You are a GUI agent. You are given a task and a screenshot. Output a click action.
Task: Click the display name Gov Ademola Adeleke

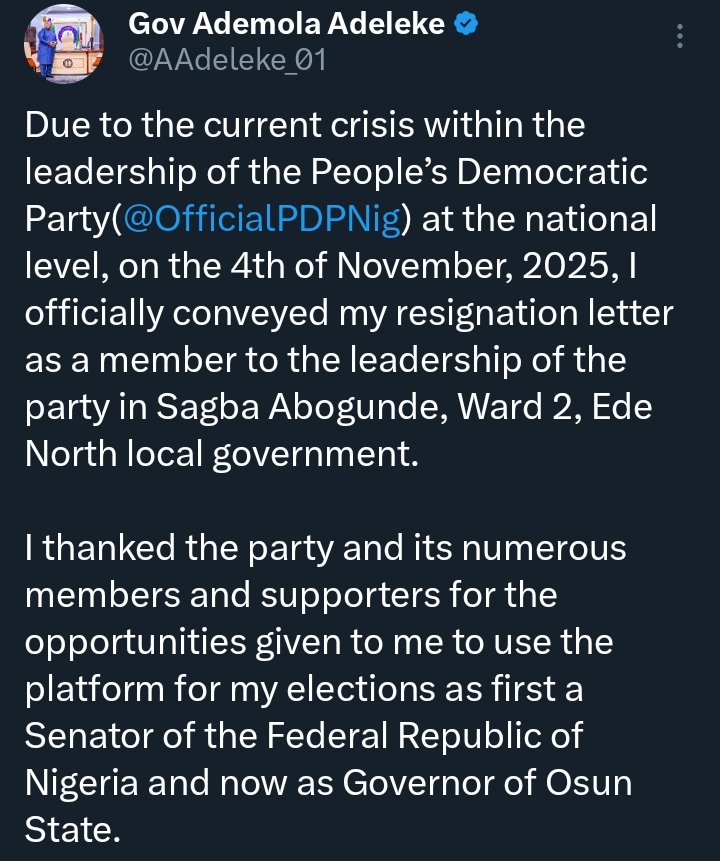pos(287,26)
